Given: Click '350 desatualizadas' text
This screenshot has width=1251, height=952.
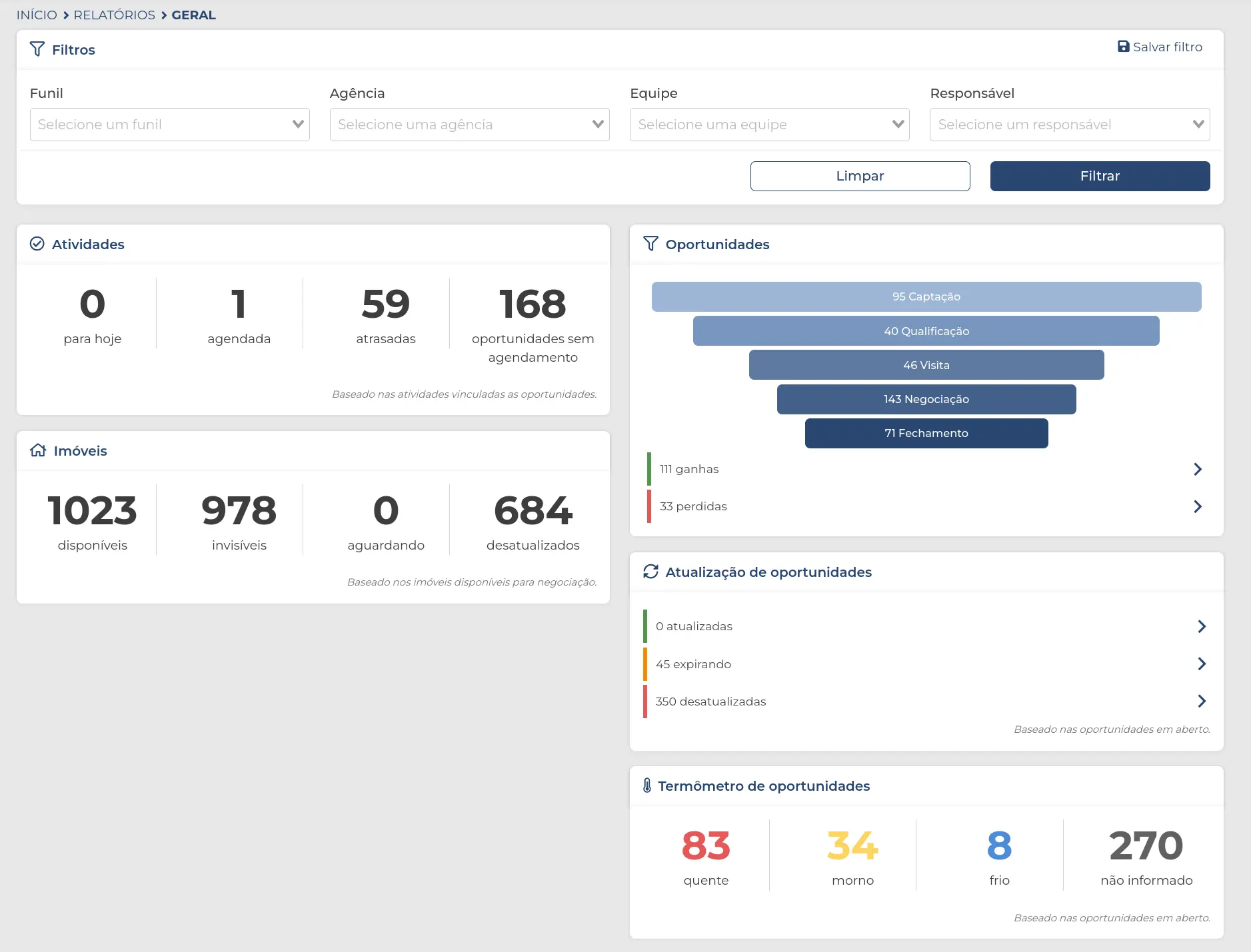Looking at the screenshot, I should tap(710, 702).
